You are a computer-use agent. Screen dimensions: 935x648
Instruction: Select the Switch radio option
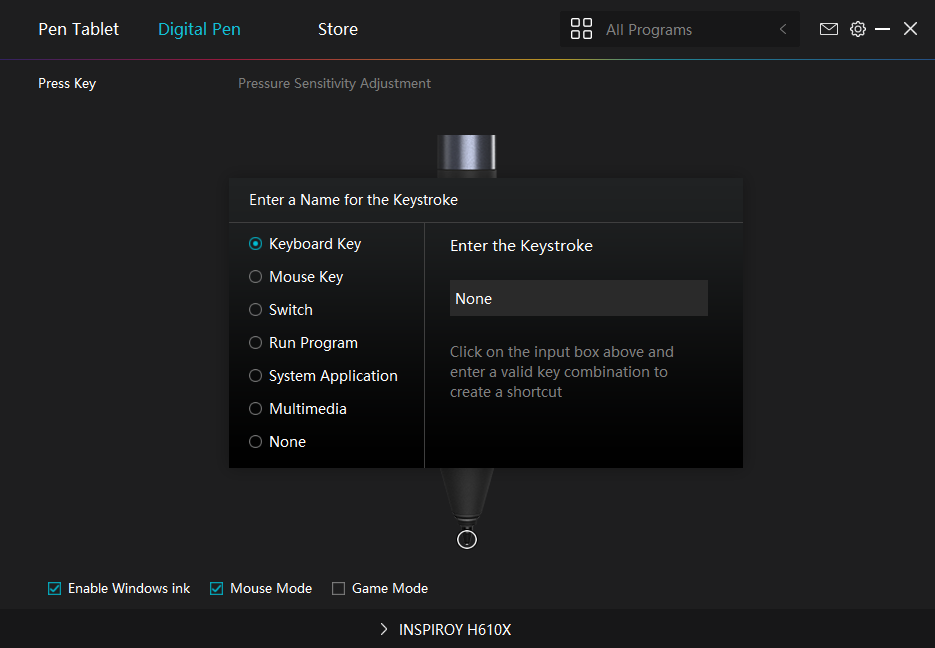pyautogui.click(x=256, y=310)
